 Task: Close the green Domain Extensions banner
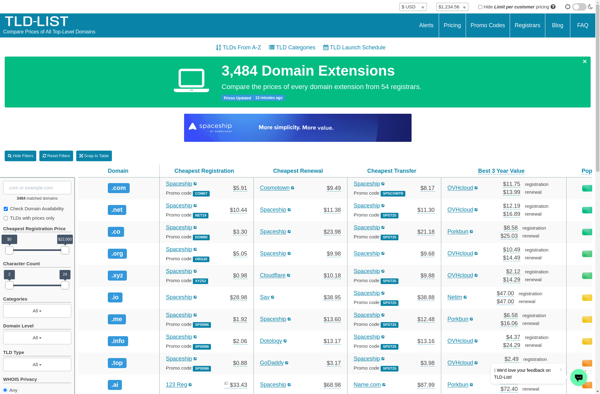pyautogui.click(x=584, y=62)
